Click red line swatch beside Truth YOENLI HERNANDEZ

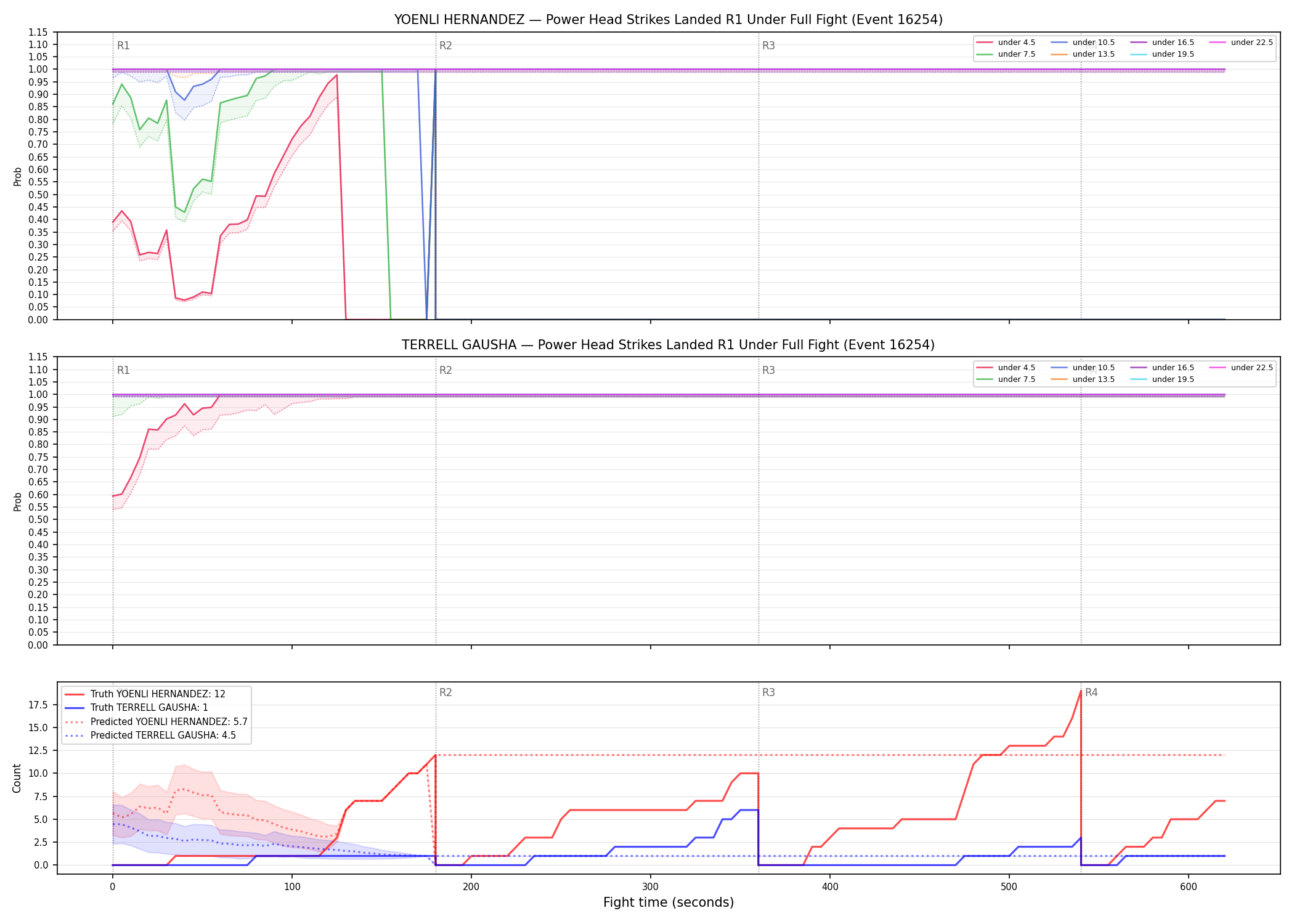[x=75, y=694]
